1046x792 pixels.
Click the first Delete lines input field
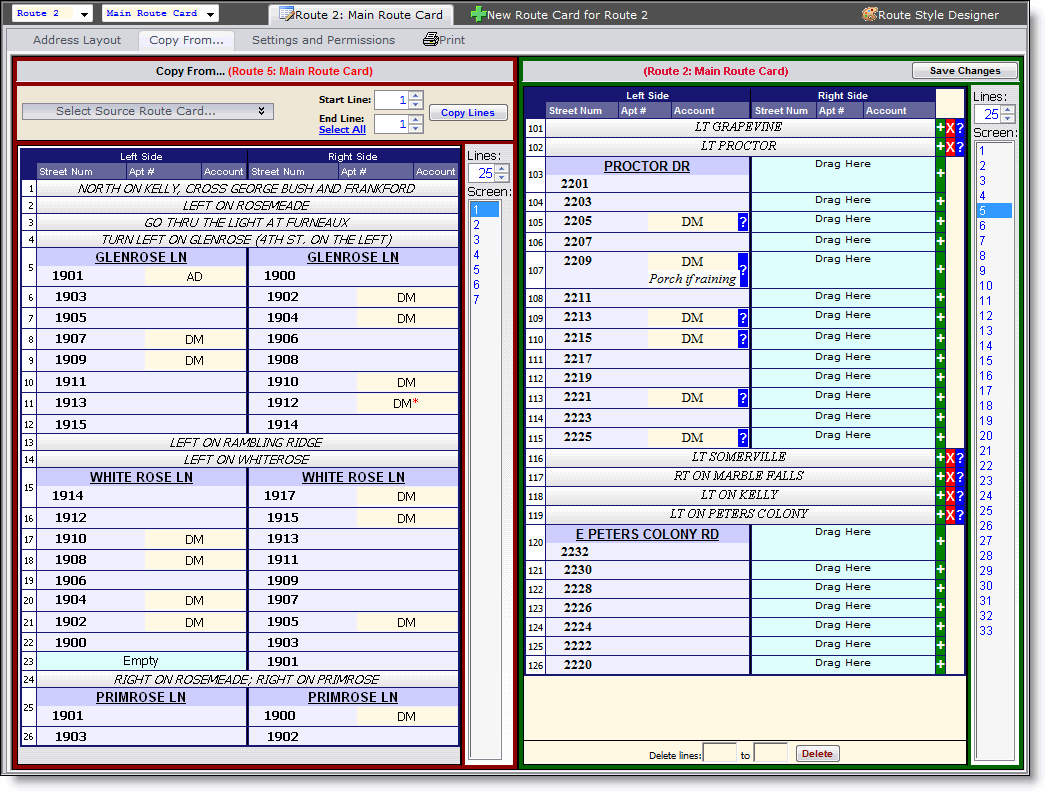[719, 754]
